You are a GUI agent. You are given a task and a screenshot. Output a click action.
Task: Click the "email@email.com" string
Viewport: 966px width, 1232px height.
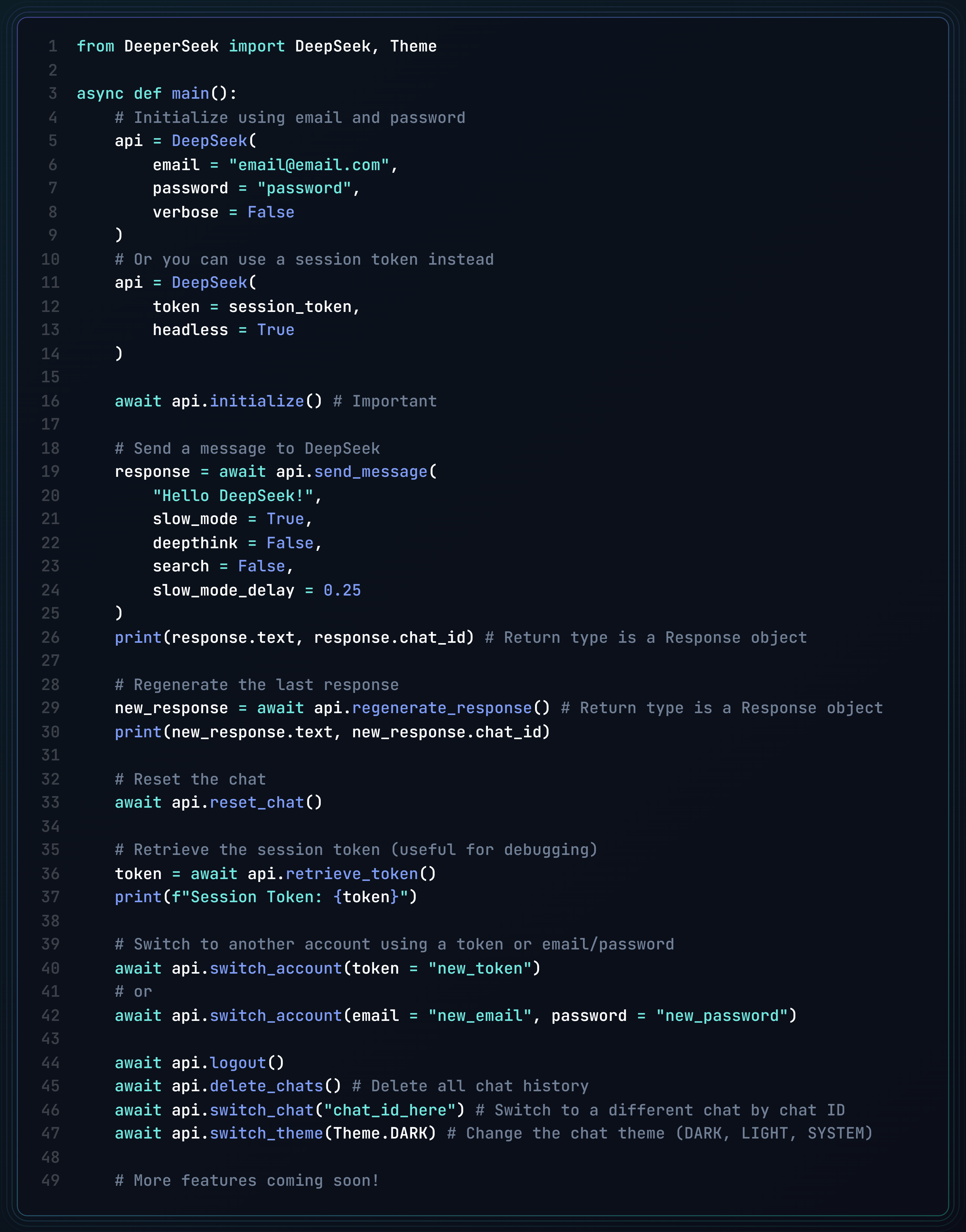coord(309,165)
